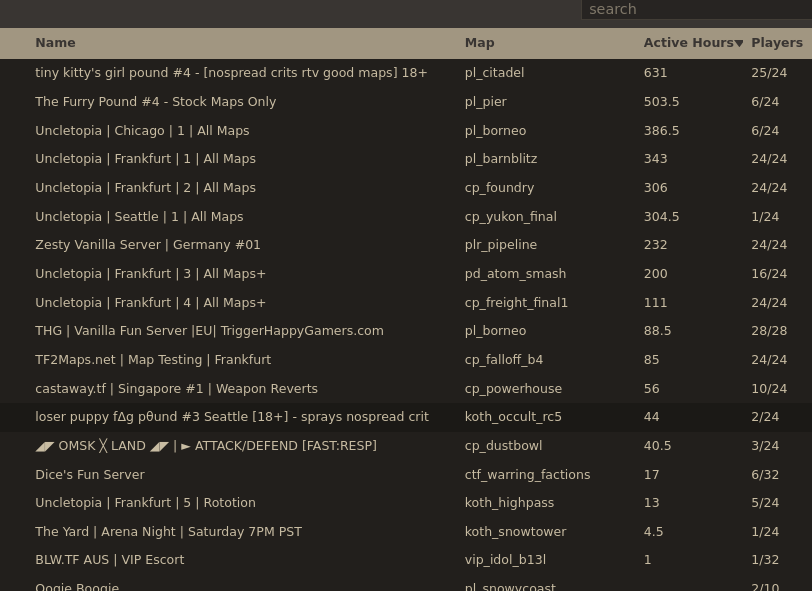
Task: Click the vip_idol_b13l map cell
Action: pyautogui.click(x=505, y=560)
